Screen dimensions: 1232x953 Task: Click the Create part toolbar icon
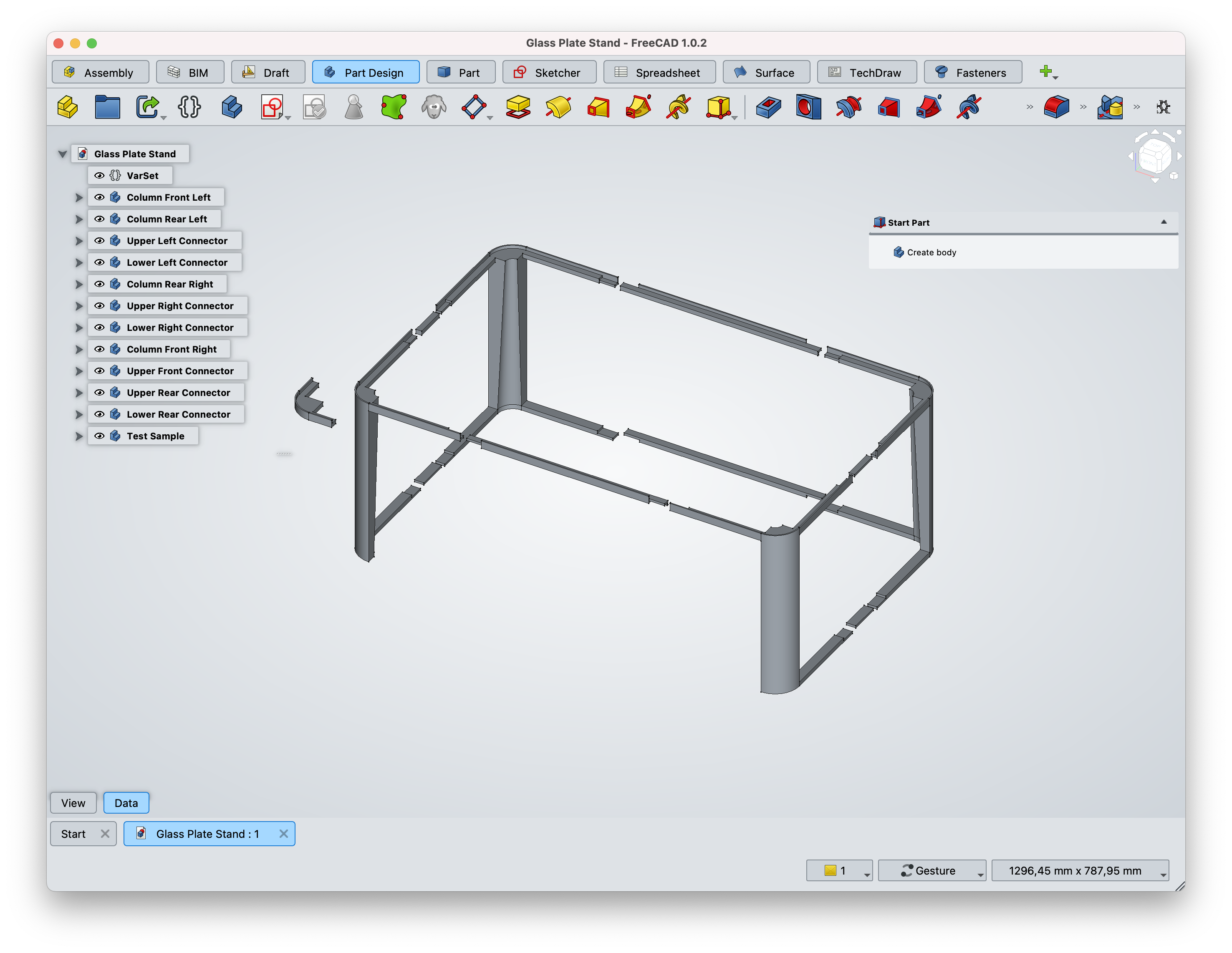coord(68,107)
